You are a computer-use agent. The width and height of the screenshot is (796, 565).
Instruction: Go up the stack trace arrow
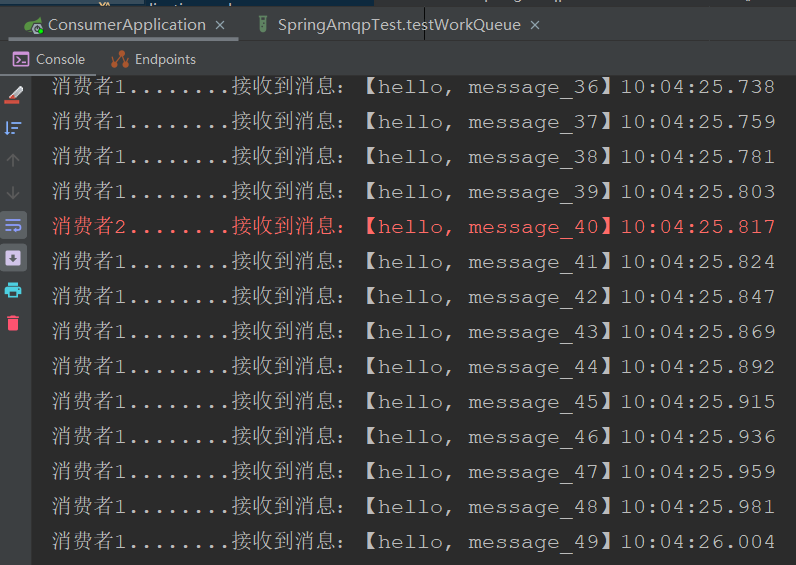pos(13,160)
